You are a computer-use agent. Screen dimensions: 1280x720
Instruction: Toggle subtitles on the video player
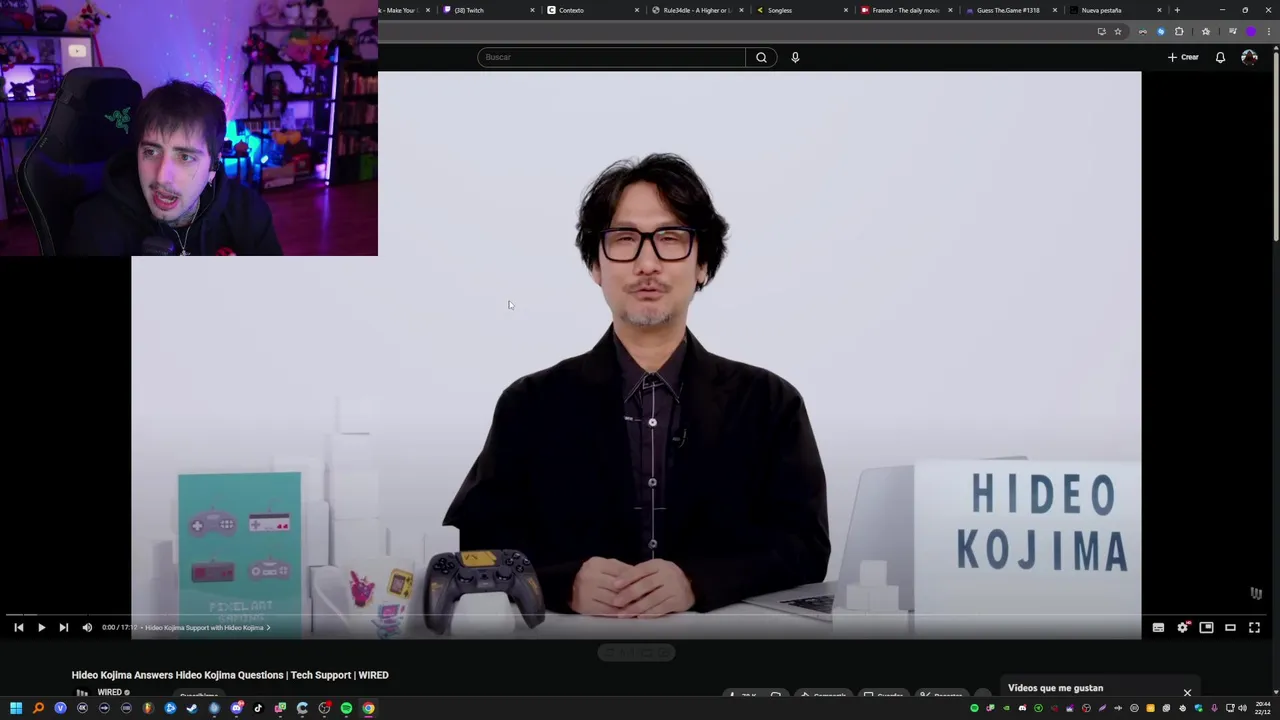[x=1158, y=627]
